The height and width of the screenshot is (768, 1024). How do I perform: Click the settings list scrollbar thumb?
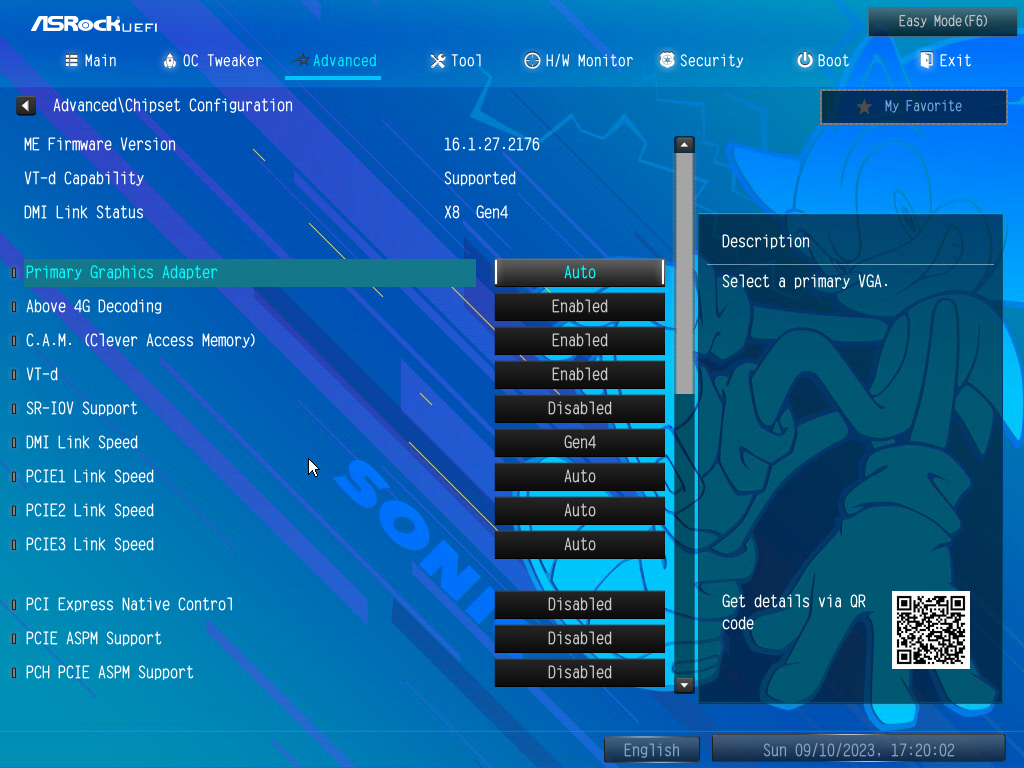[684, 274]
